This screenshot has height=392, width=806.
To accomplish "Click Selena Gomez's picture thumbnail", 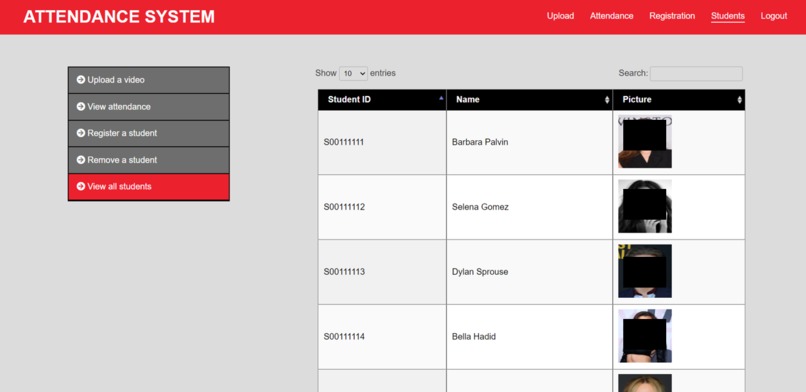I will (645, 206).
